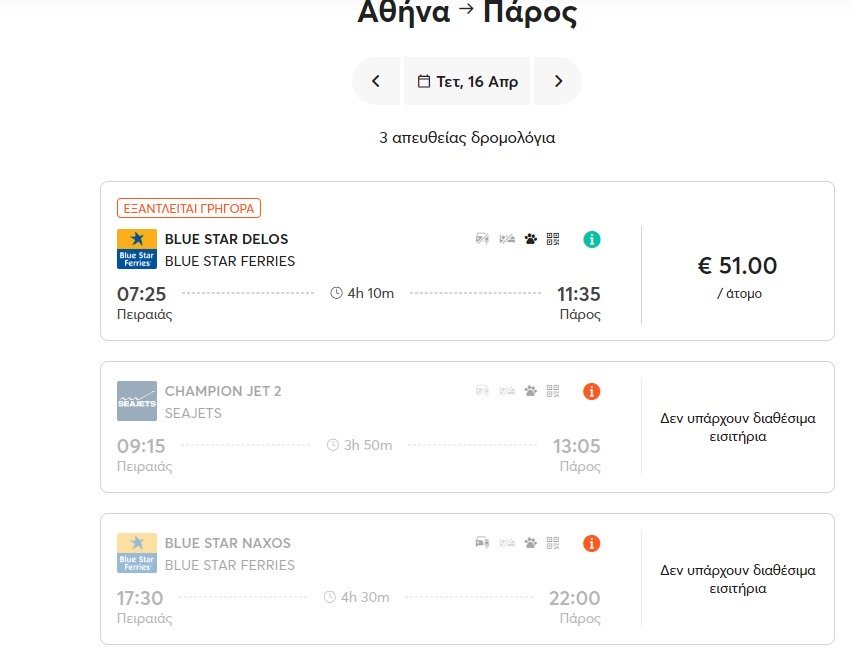Select the € 51.00 price for Blue Star Delos

click(x=737, y=266)
